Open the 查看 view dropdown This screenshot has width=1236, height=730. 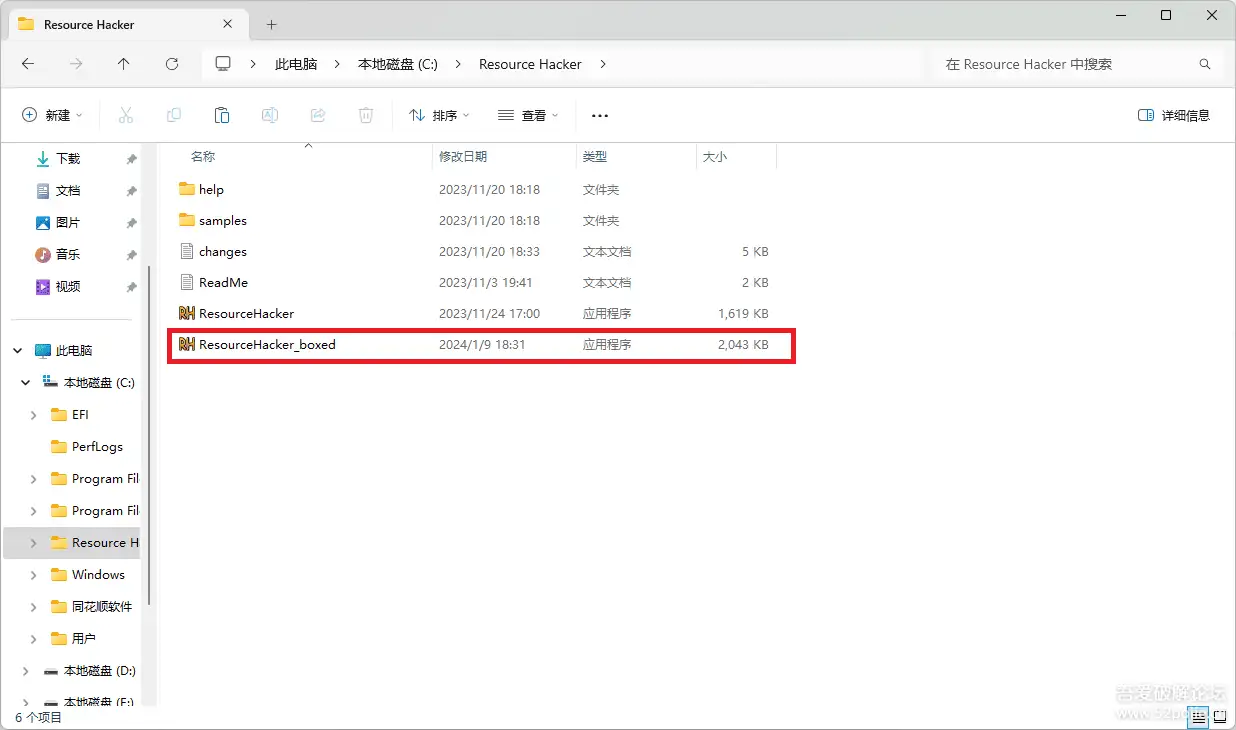pos(528,115)
